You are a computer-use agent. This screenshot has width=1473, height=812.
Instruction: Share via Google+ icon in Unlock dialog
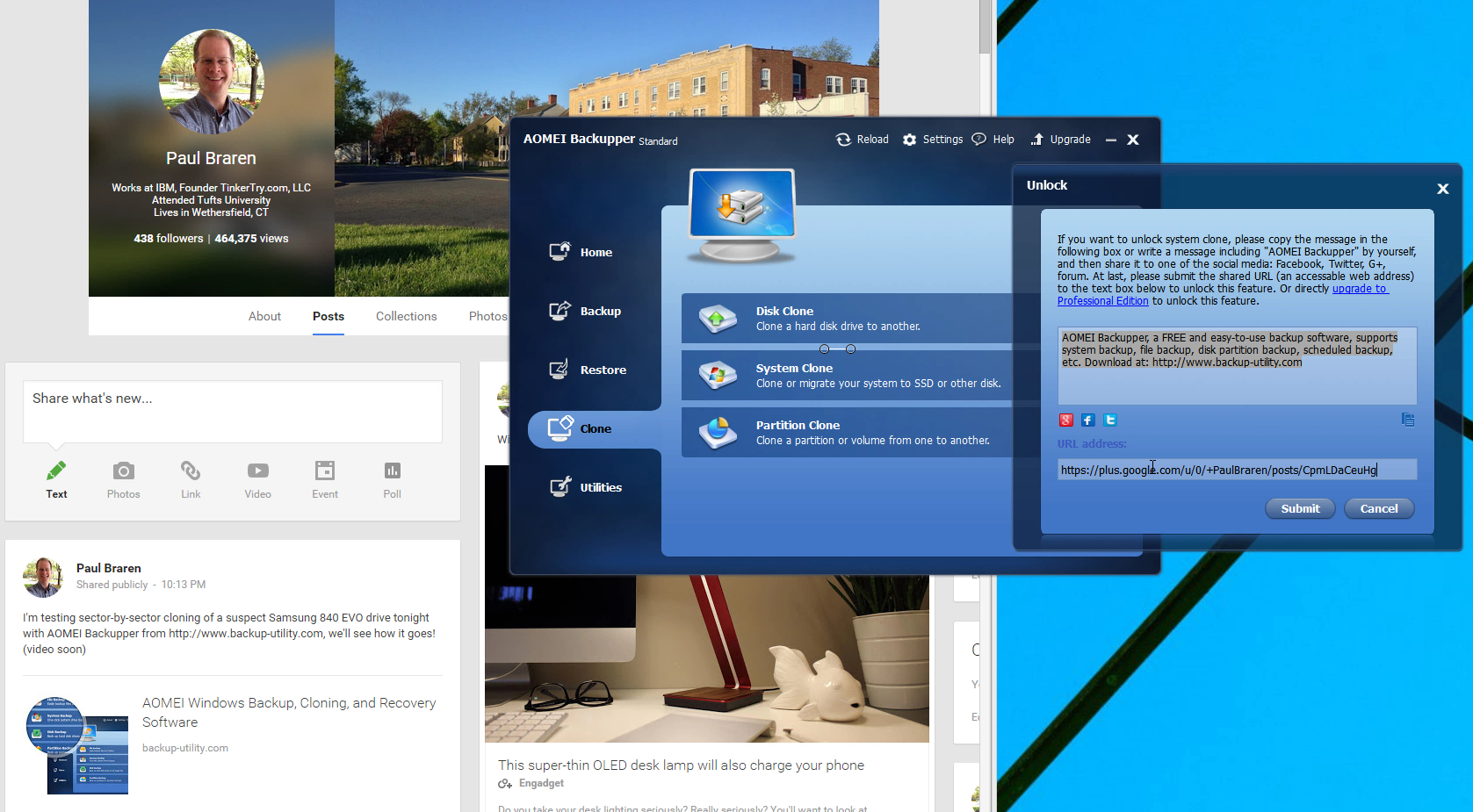click(1065, 420)
